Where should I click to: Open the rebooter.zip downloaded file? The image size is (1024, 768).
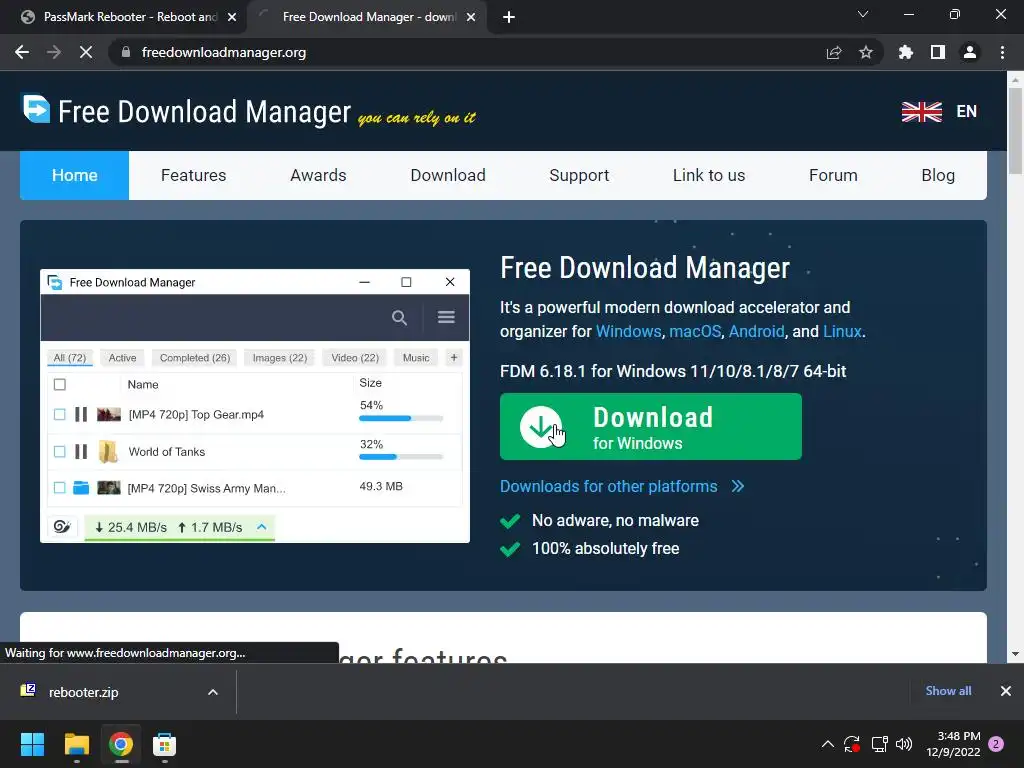click(84, 692)
